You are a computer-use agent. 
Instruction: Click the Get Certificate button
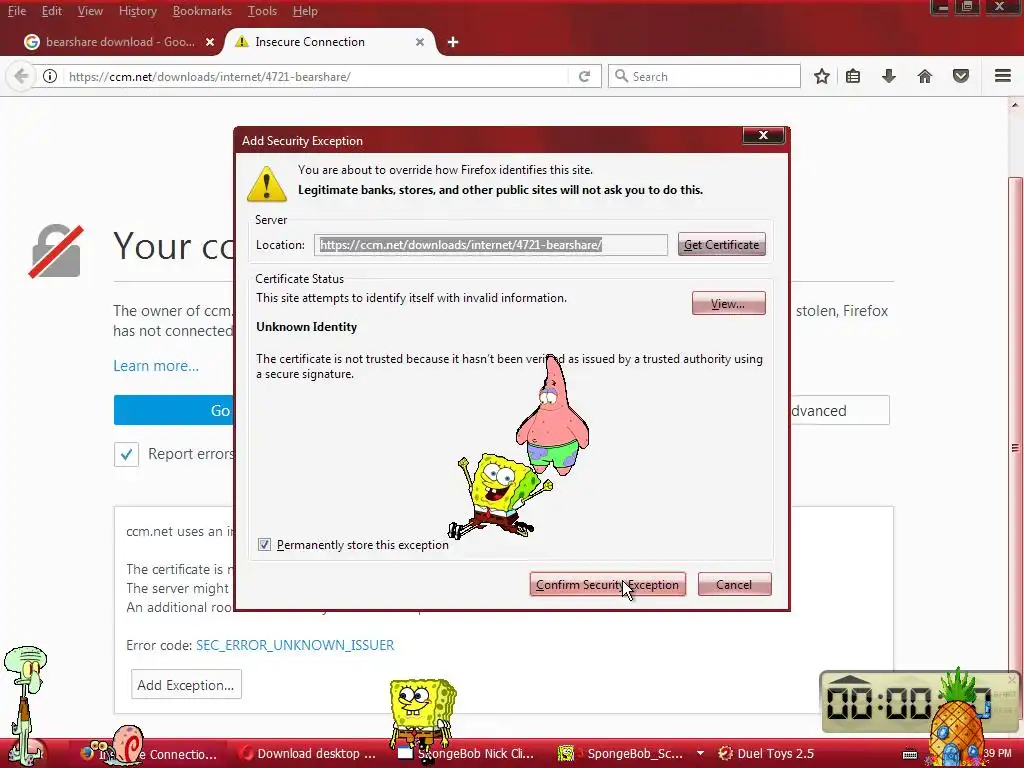tap(722, 245)
